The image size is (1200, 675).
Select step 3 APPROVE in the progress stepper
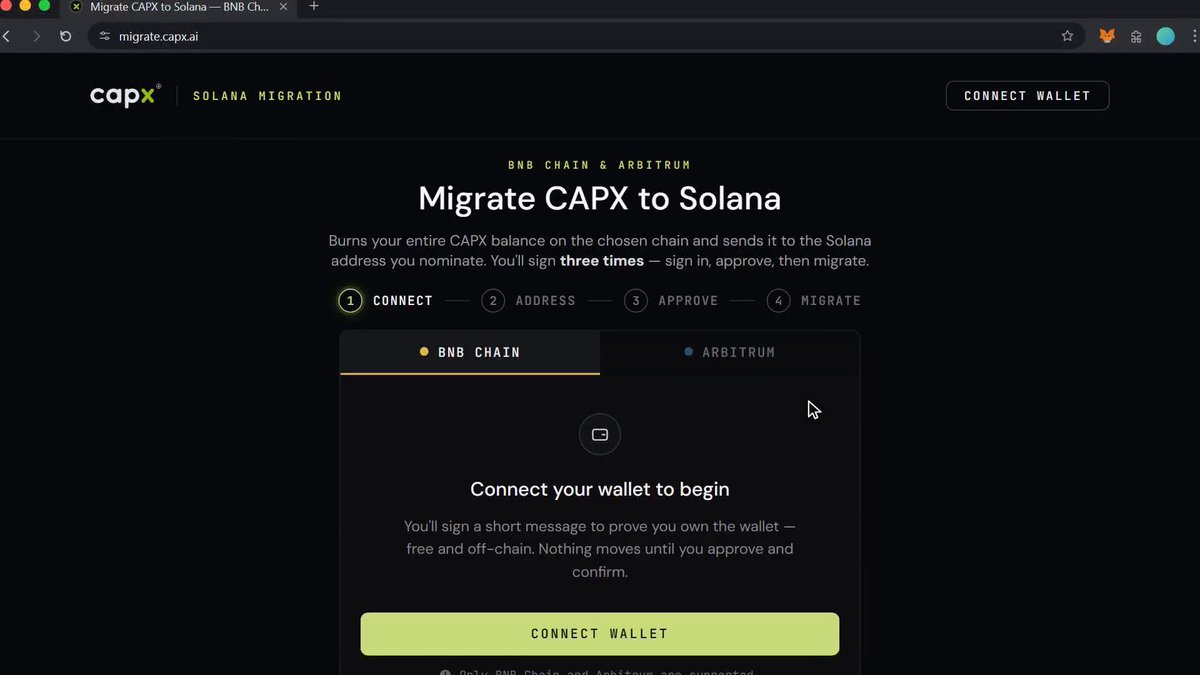671,300
